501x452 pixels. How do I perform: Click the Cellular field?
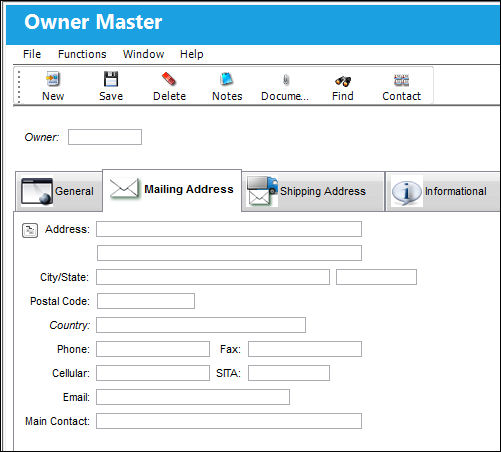tap(153, 373)
